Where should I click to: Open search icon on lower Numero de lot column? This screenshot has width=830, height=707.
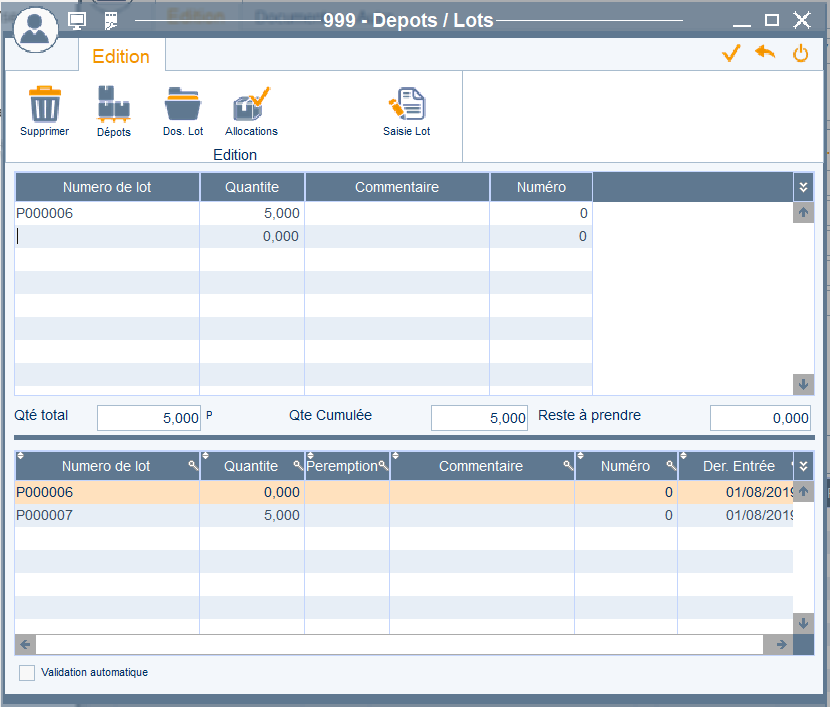(x=193, y=466)
